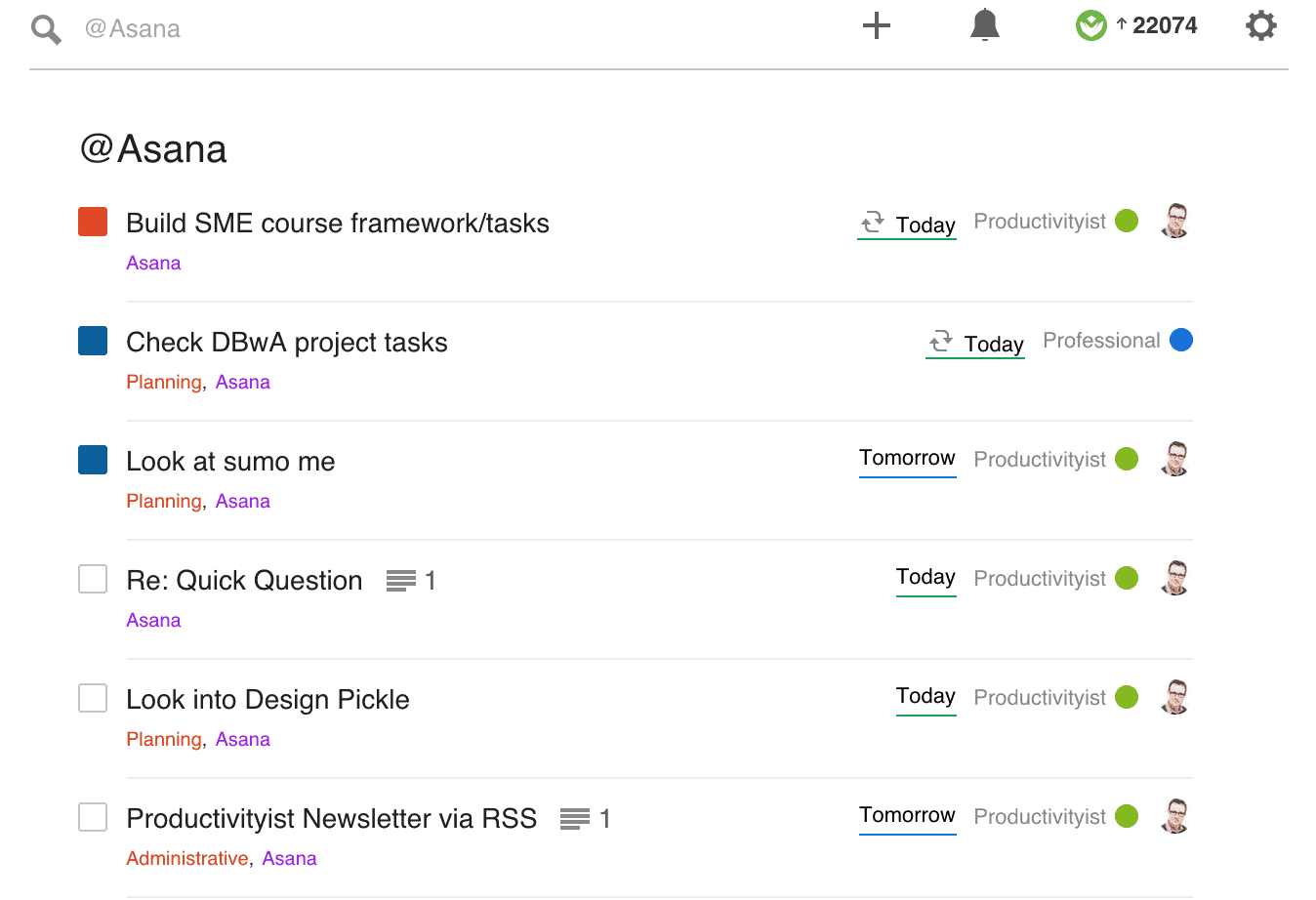Select task title Look at sumo me
Viewport: 1316px width, 900px height.
coord(230,462)
